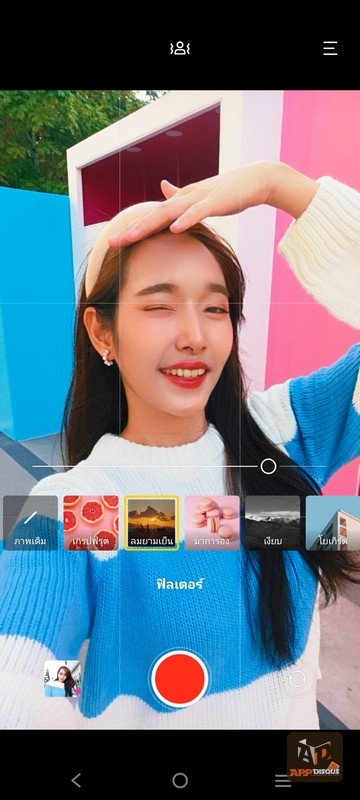
Task: Select the มาการอง macaron filter
Action: pos(212,523)
